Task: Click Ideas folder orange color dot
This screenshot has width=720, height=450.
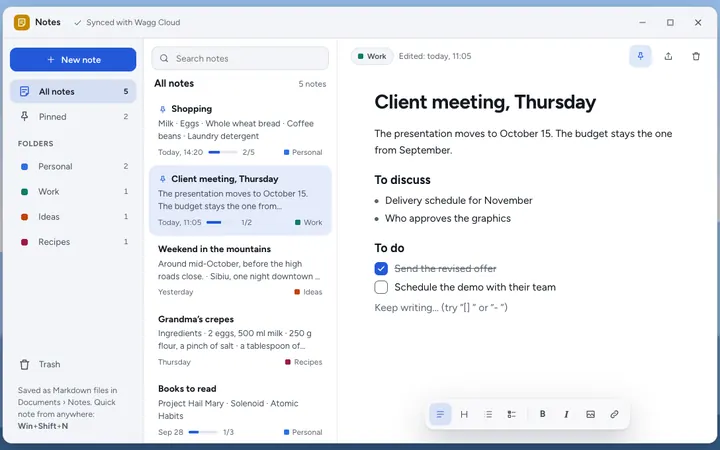Action: tap(25, 217)
